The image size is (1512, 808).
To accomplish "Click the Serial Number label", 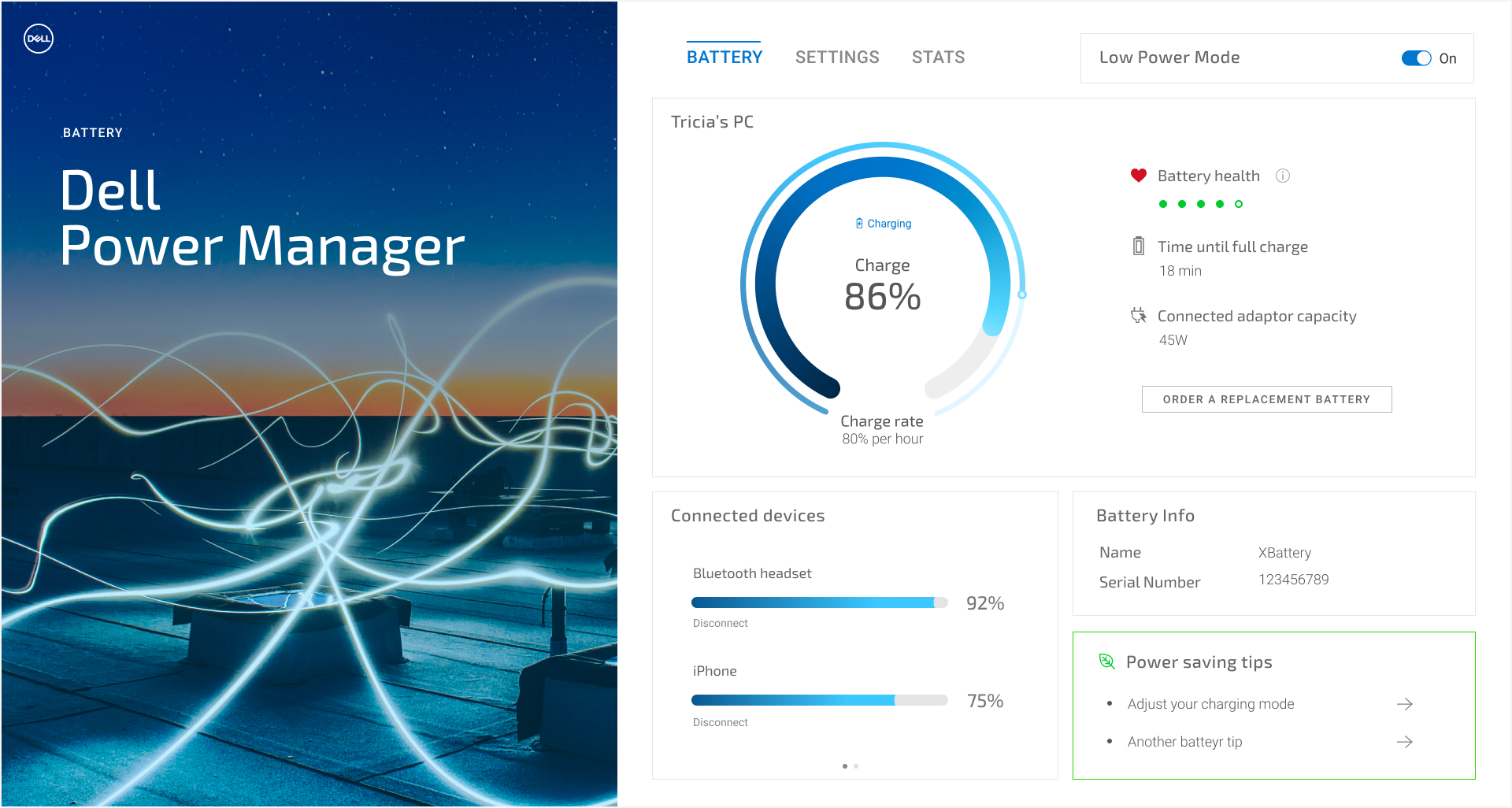I will [1150, 583].
